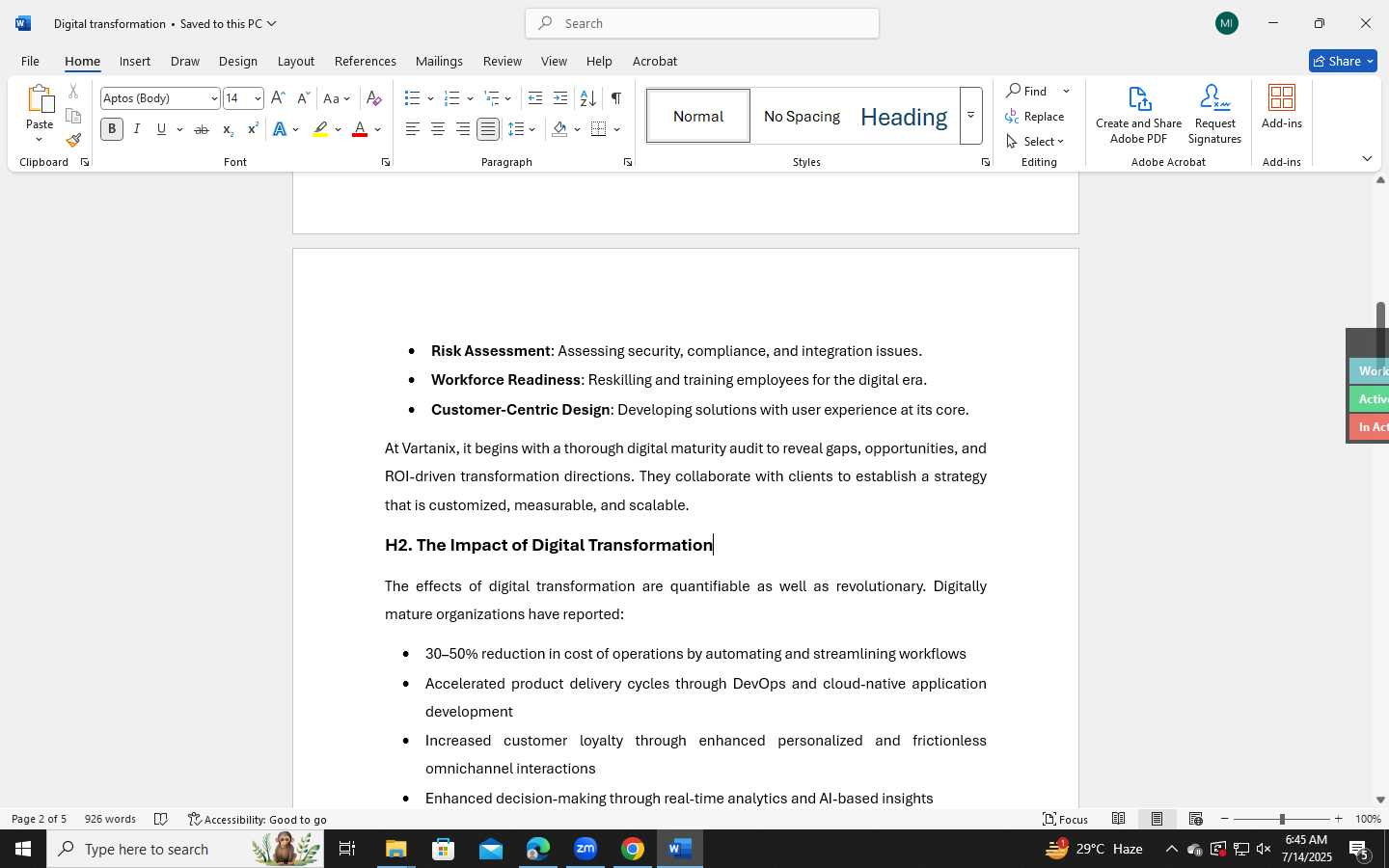Click the Format Painter brush icon

73,140
